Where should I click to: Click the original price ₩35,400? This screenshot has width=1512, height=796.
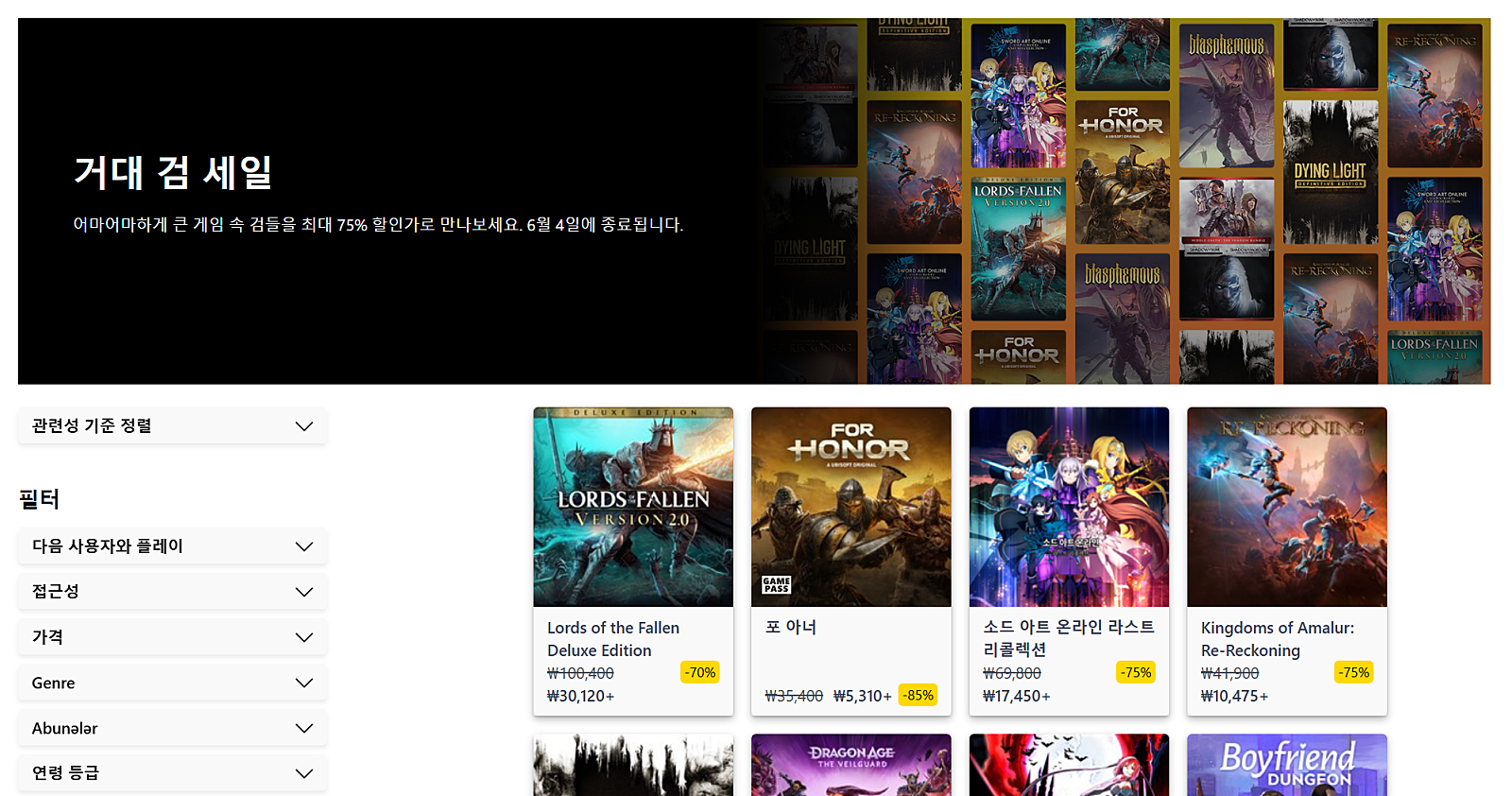(794, 696)
